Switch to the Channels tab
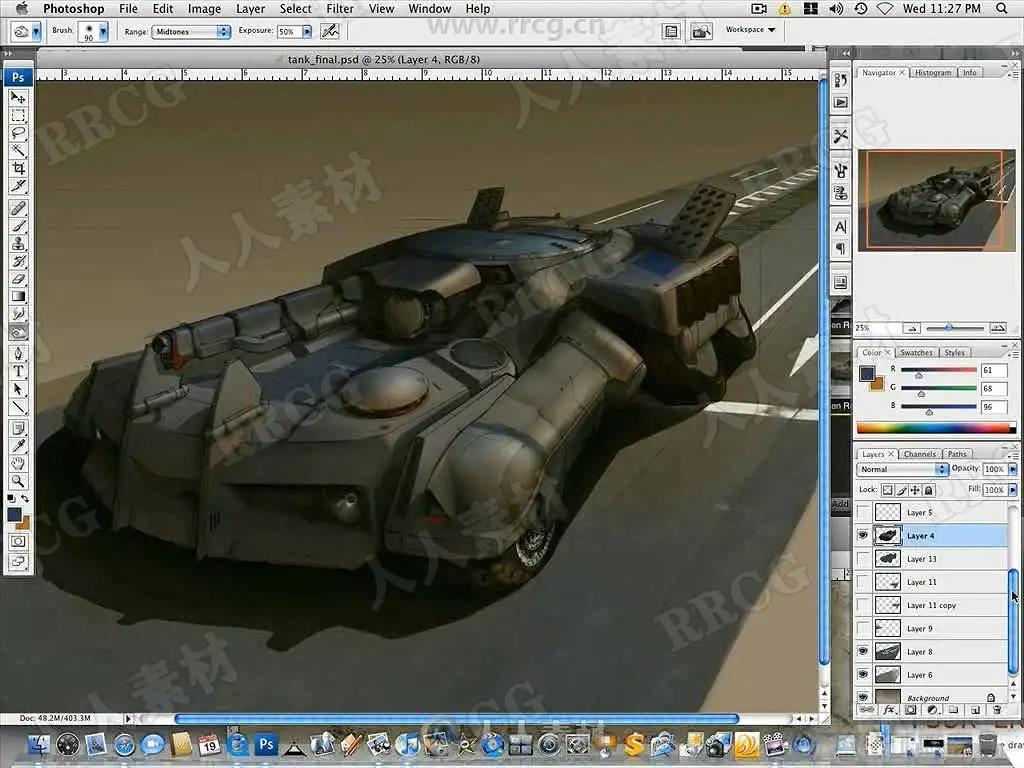The height and width of the screenshot is (768, 1024). pyautogui.click(x=919, y=454)
